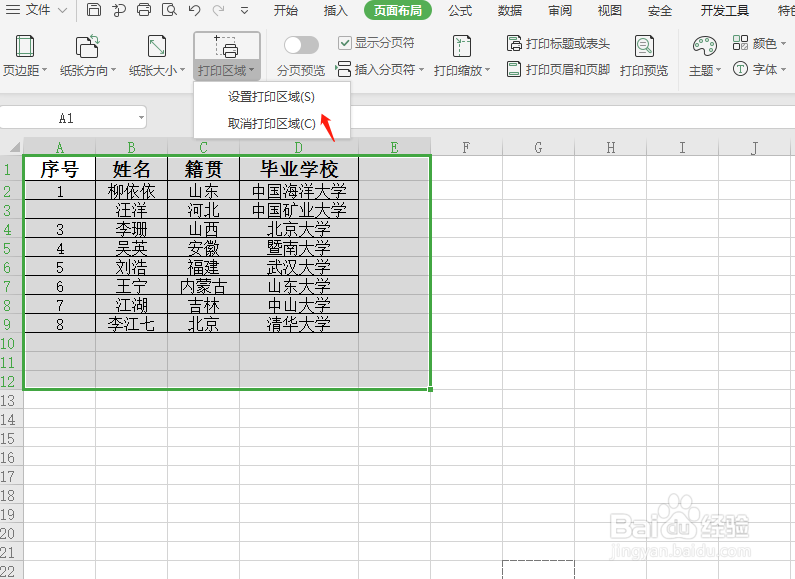Click cell containing 暨南大学
Image resolution: width=795 pixels, height=579 pixels.
pos(299,248)
